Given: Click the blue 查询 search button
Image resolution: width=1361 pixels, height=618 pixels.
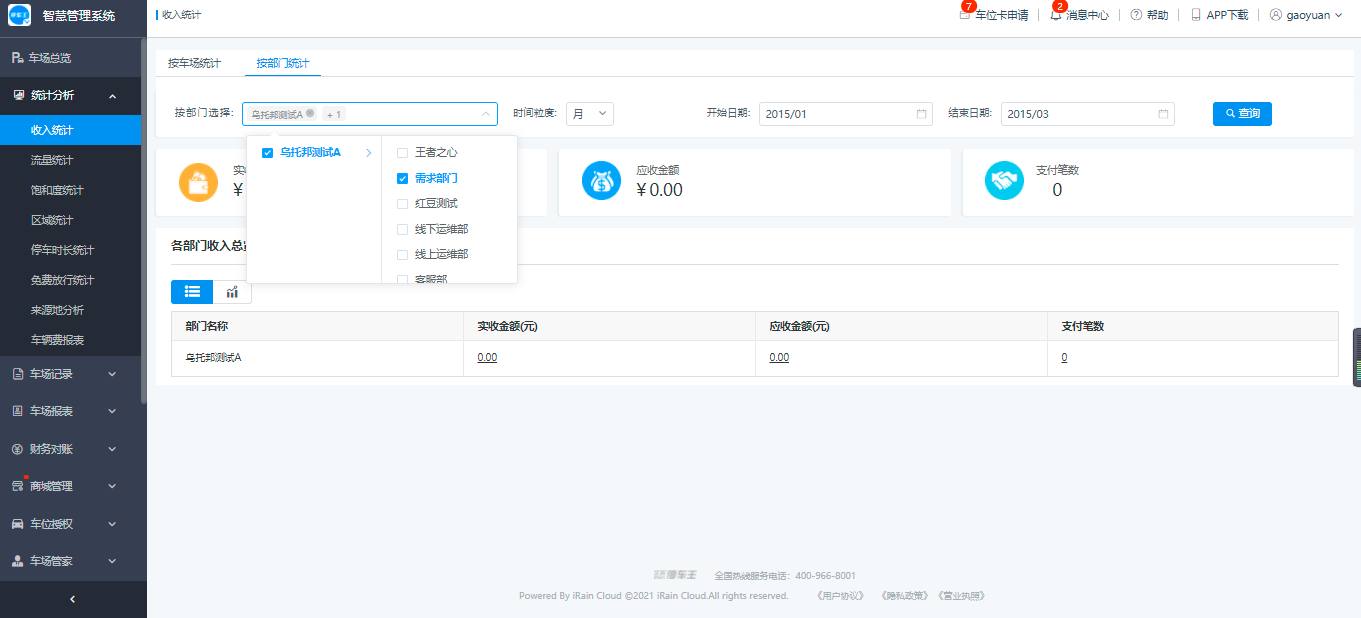Looking at the screenshot, I should coord(1242,114).
